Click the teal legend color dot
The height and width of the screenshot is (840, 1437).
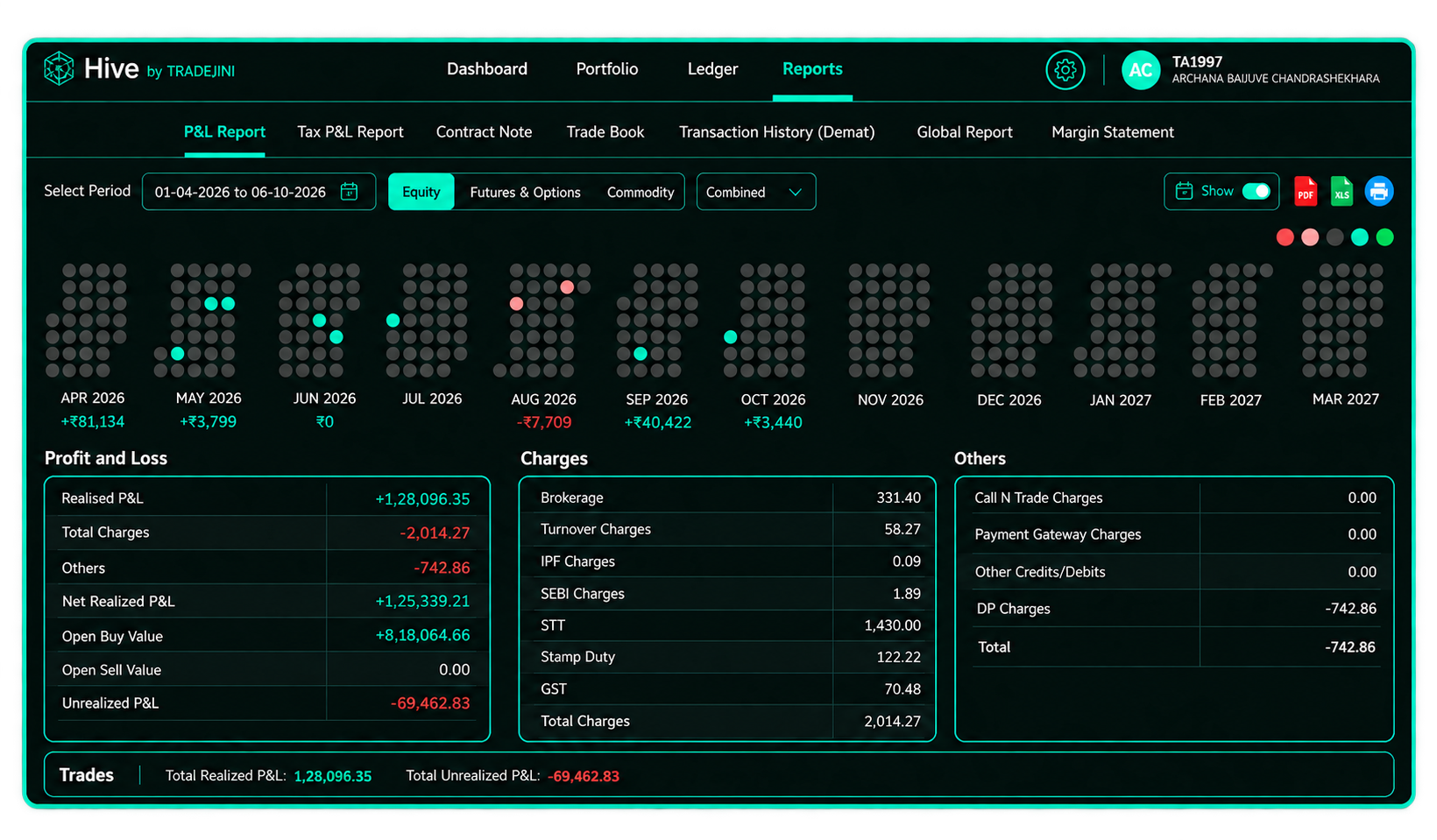pyautogui.click(x=1360, y=237)
